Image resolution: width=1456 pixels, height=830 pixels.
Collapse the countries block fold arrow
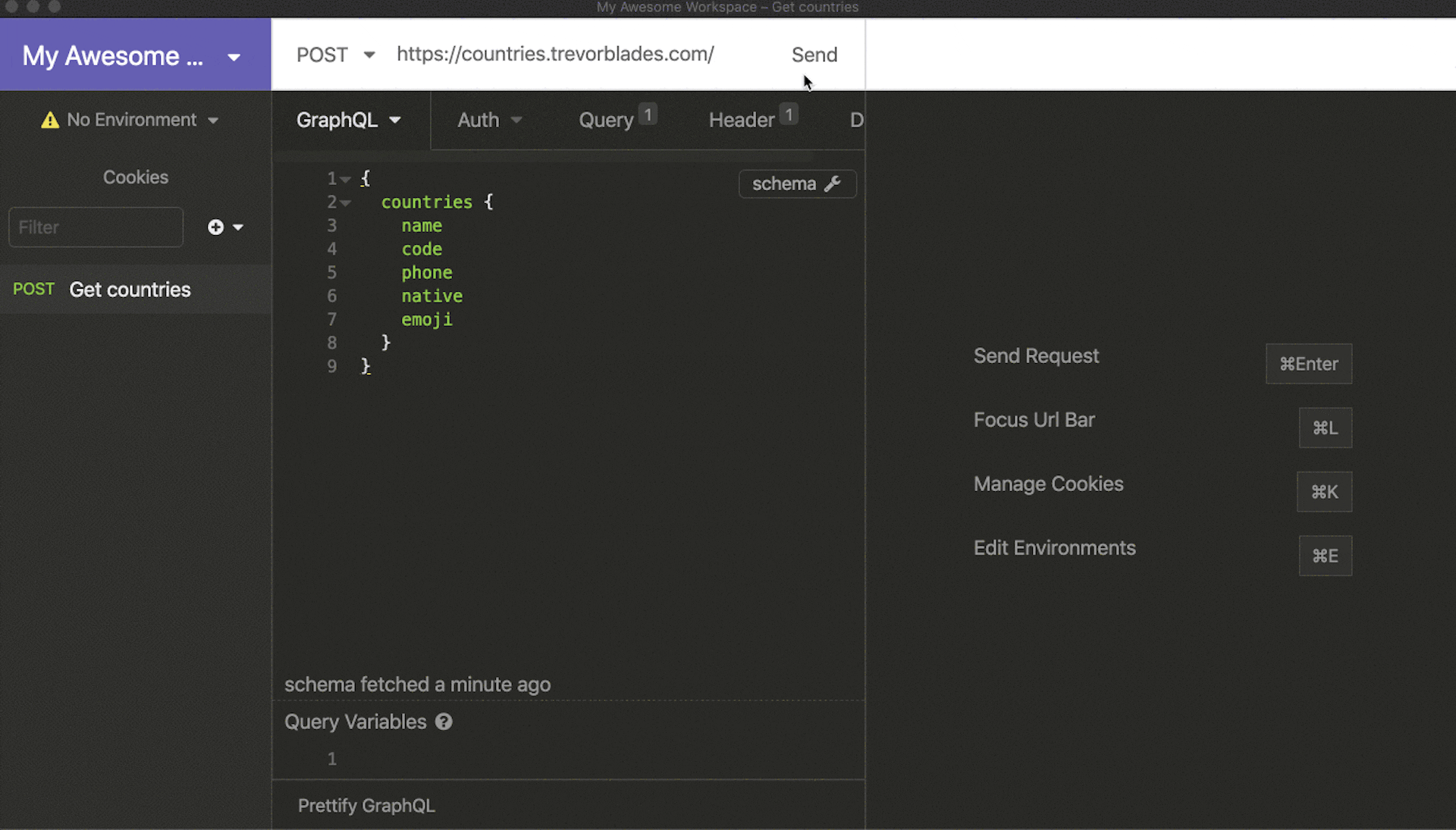(345, 202)
